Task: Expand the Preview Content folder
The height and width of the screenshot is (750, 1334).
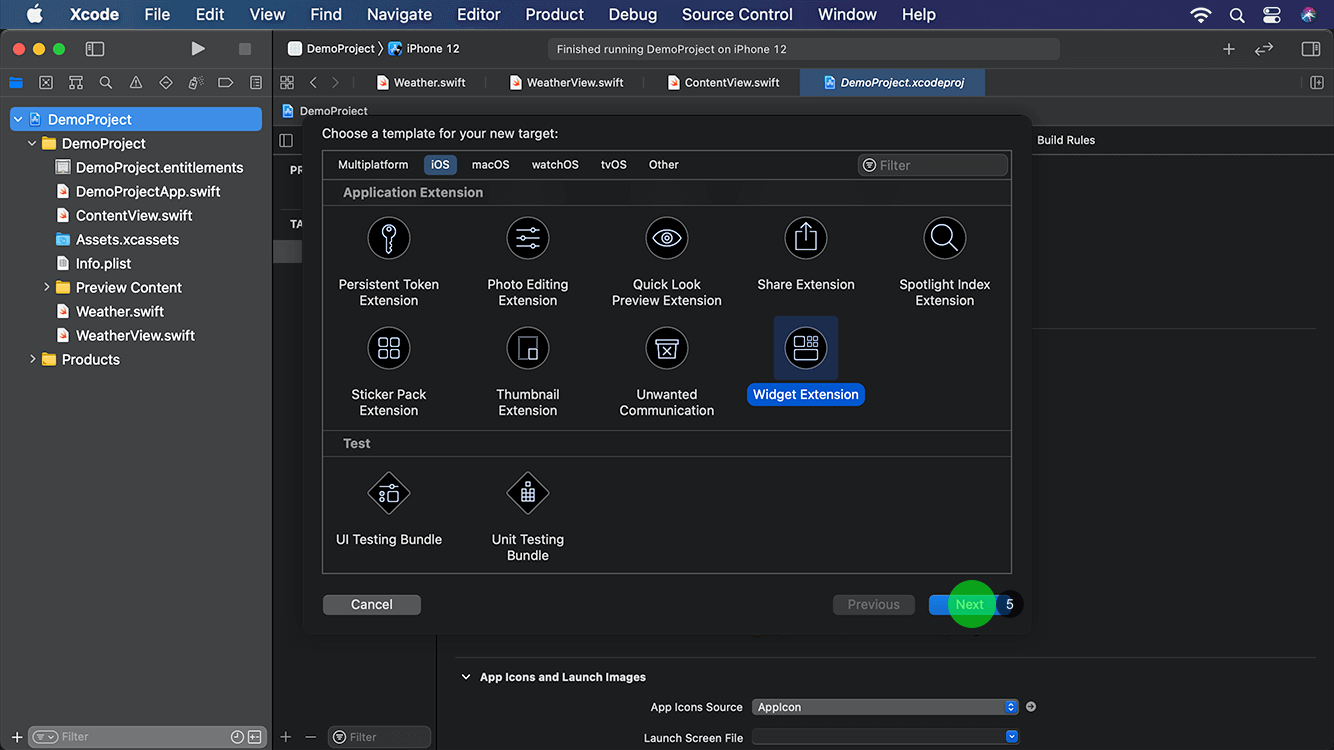Action: [46, 287]
